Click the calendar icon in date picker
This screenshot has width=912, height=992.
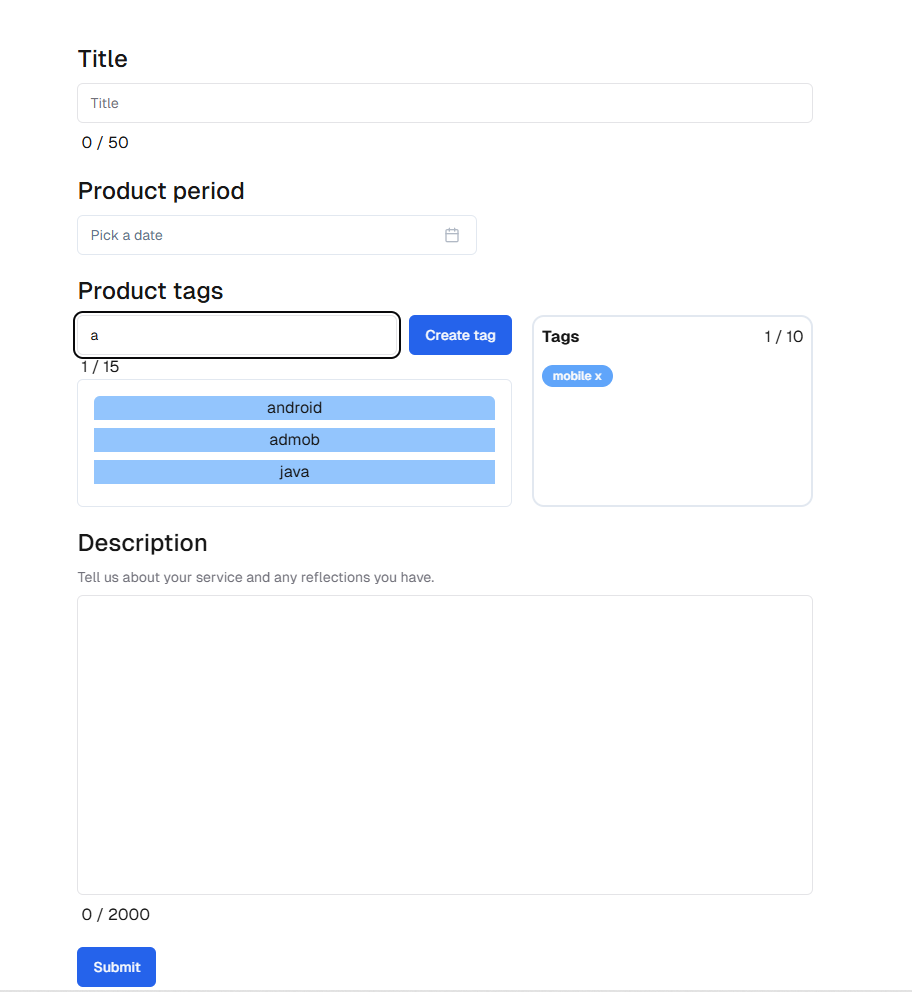(452, 235)
